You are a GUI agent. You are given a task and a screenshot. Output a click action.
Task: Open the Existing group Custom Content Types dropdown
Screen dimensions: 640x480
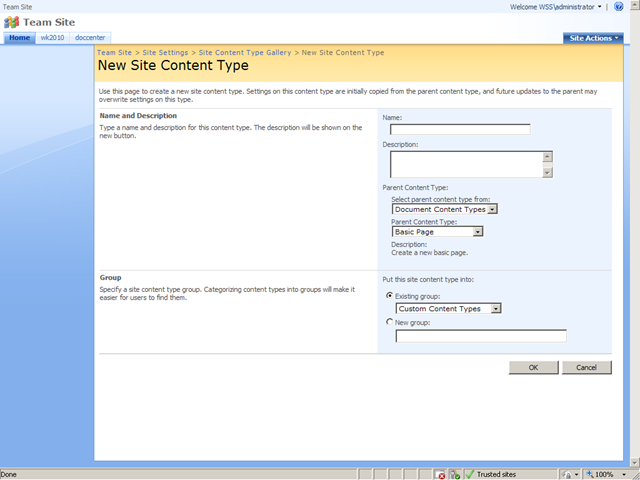click(449, 309)
